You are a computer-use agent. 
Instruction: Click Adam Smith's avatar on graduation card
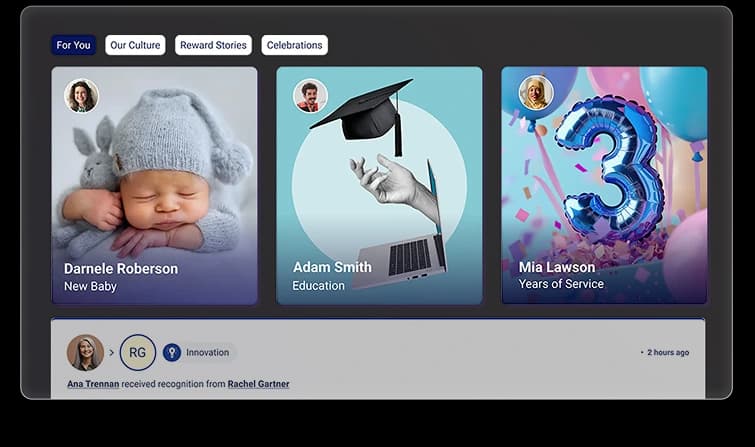pos(310,96)
